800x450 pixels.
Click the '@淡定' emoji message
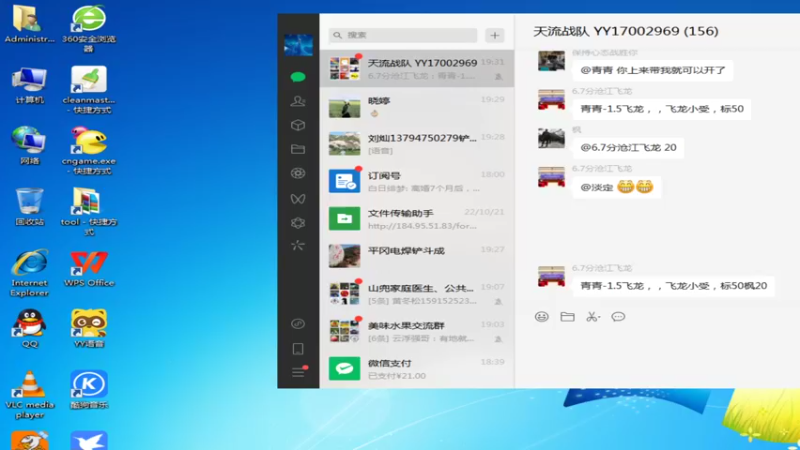[x=617, y=187]
